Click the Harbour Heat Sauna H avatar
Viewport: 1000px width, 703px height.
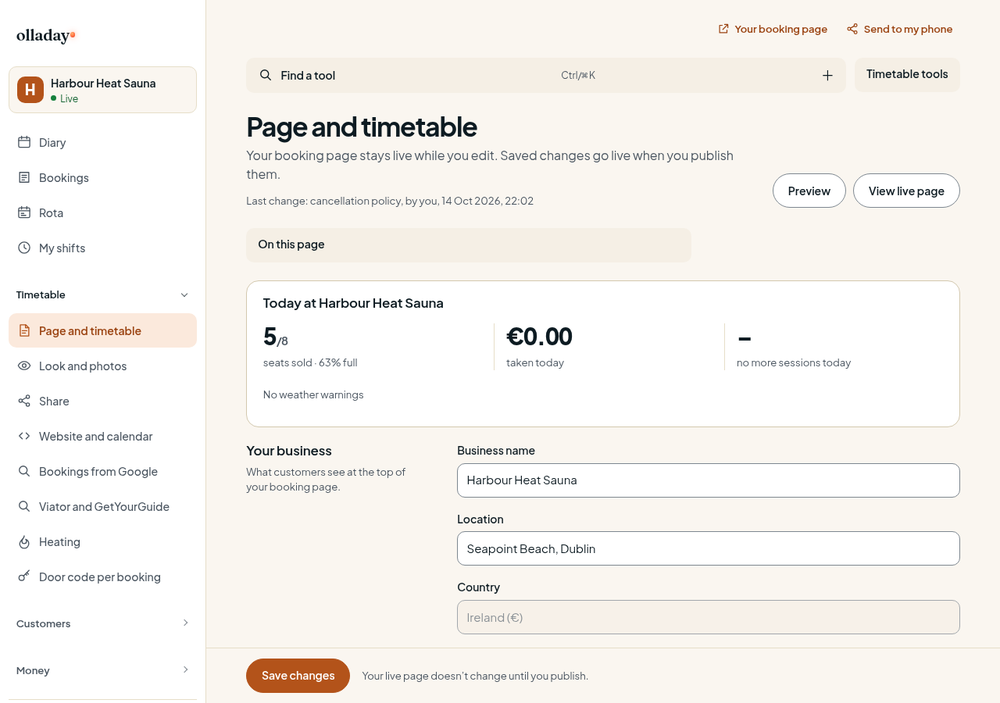(30, 90)
